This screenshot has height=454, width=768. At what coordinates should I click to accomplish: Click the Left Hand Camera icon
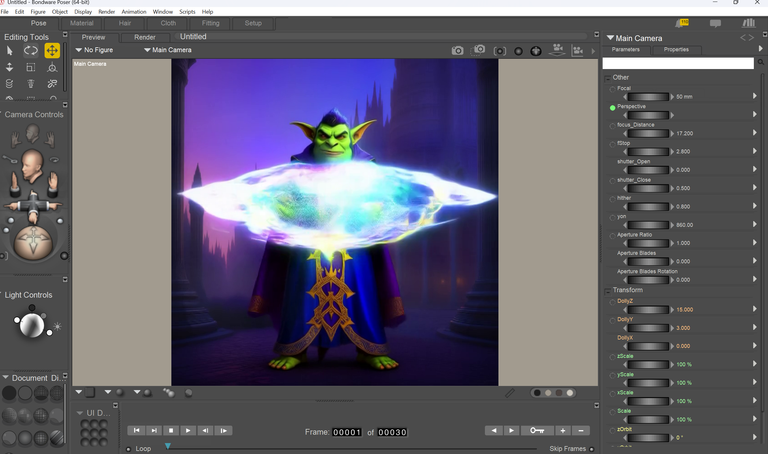pyautogui.click(x=16, y=139)
